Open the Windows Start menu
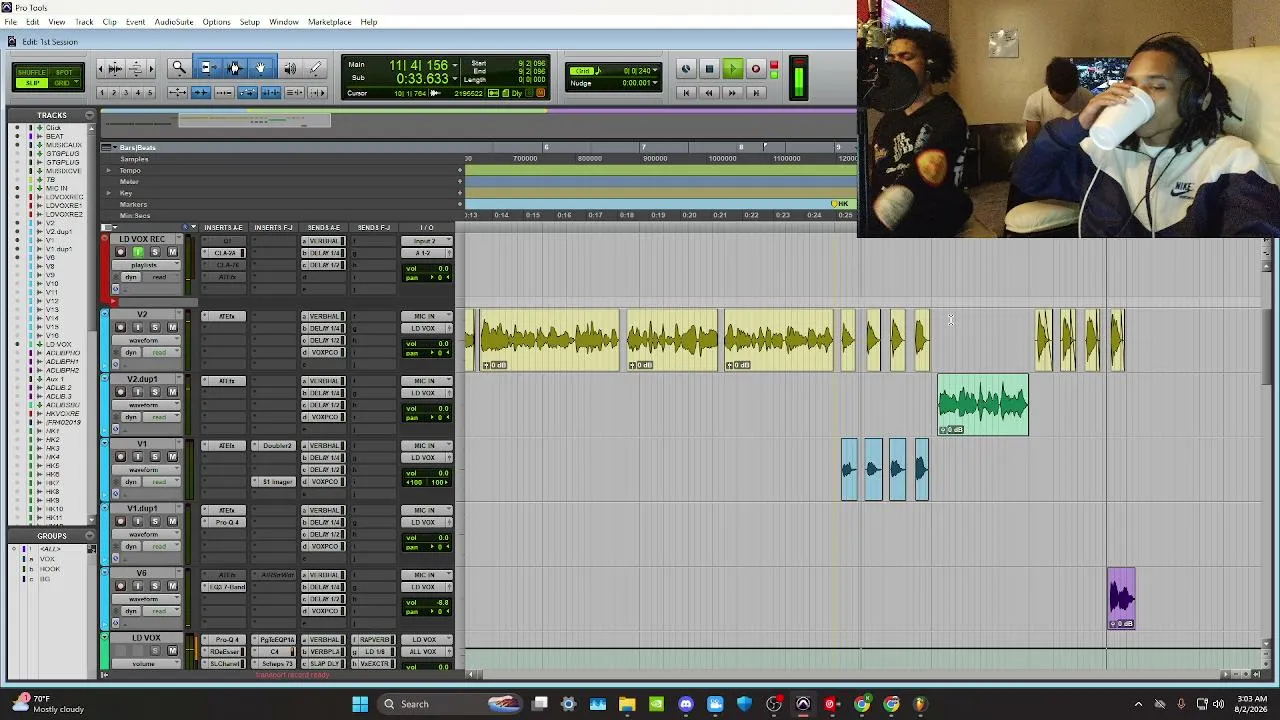 click(360, 704)
